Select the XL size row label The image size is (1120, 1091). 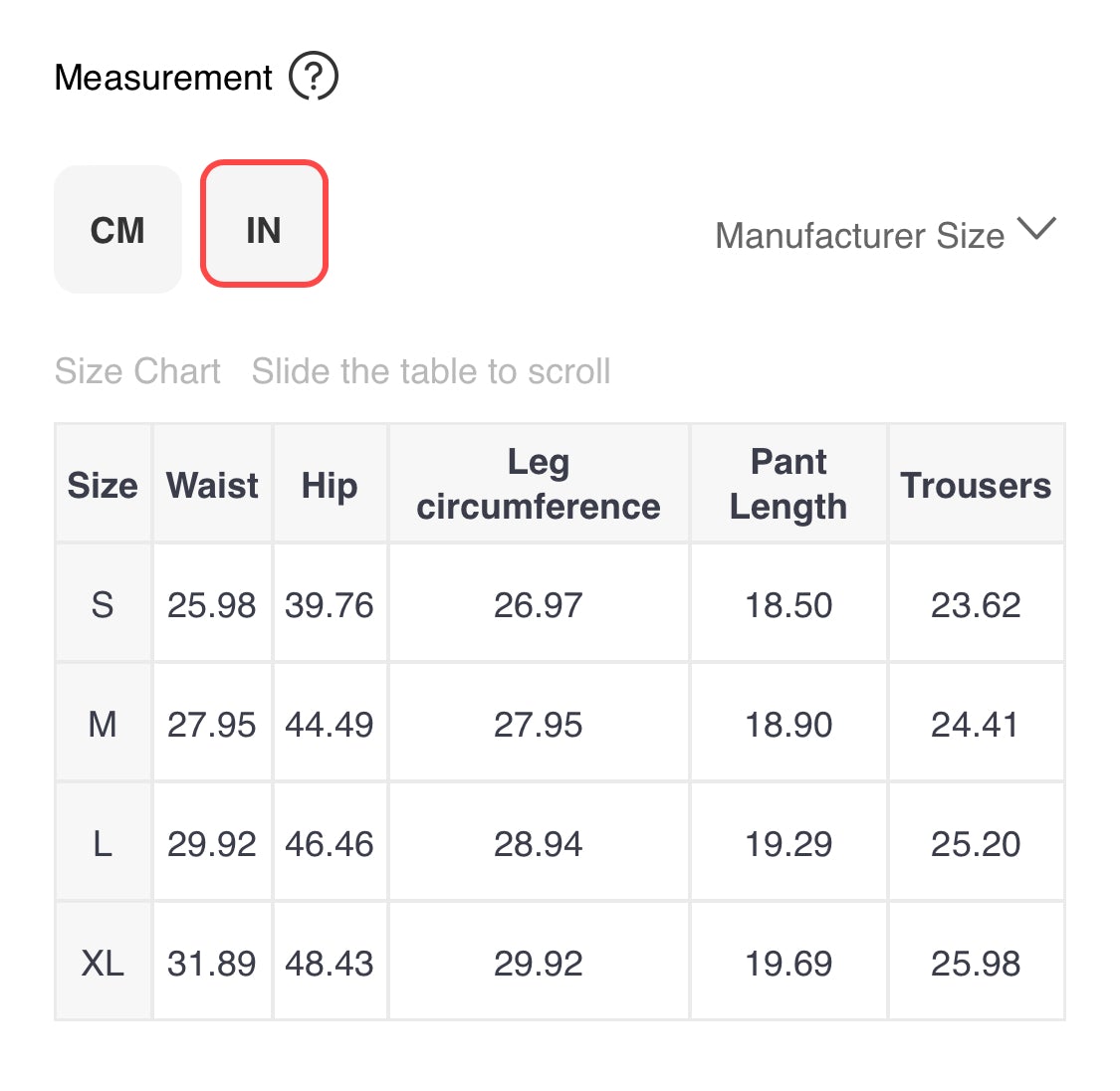tap(103, 963)
